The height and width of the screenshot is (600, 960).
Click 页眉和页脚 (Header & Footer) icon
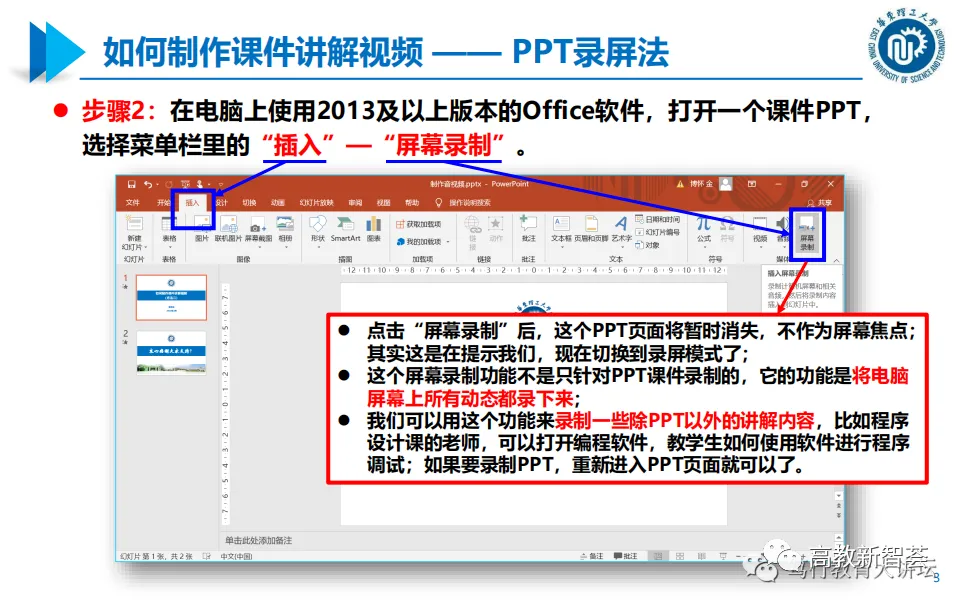click(591, 228)
